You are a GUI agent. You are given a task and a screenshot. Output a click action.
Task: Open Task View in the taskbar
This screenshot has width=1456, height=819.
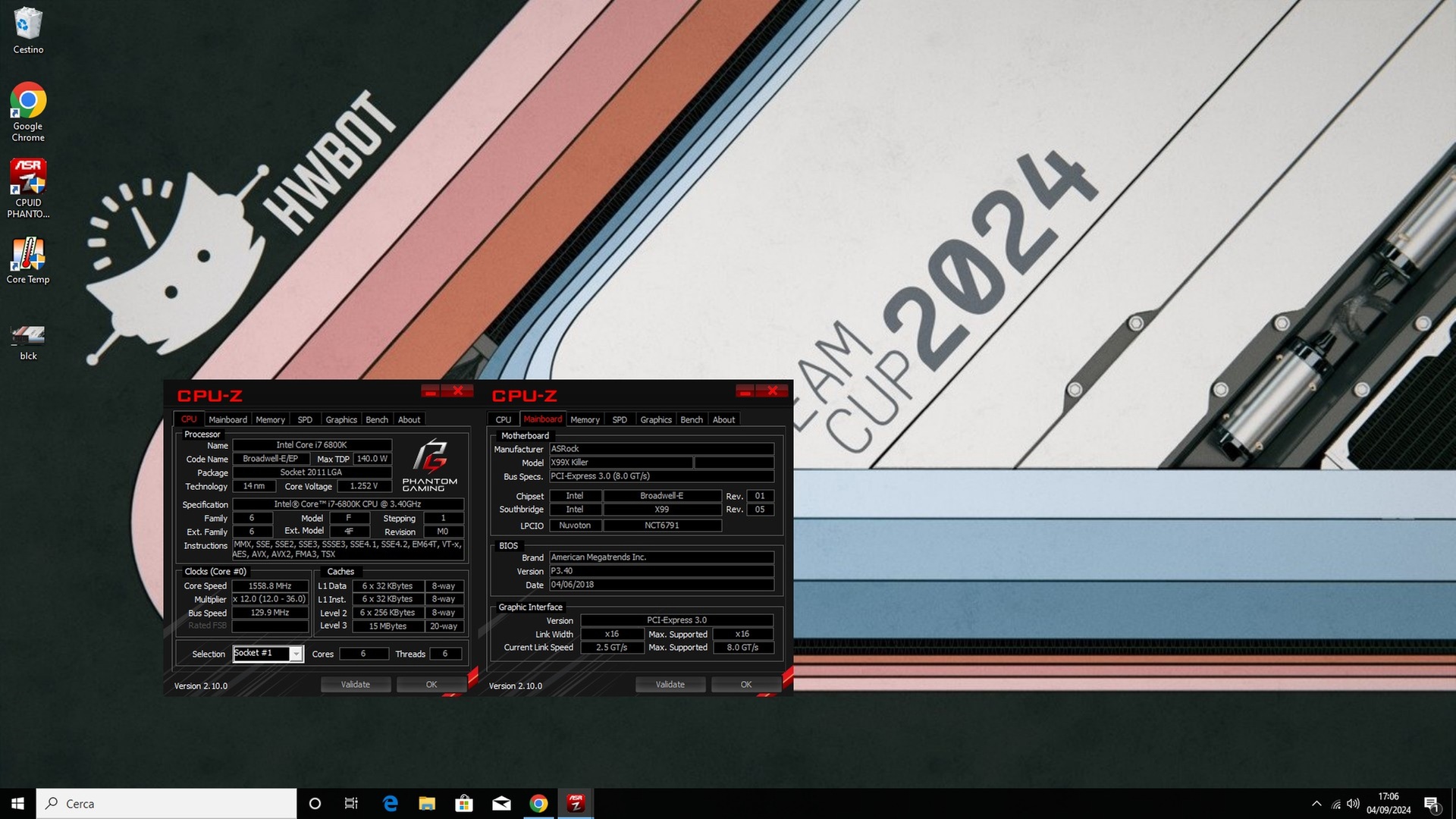tap(351, 803)
